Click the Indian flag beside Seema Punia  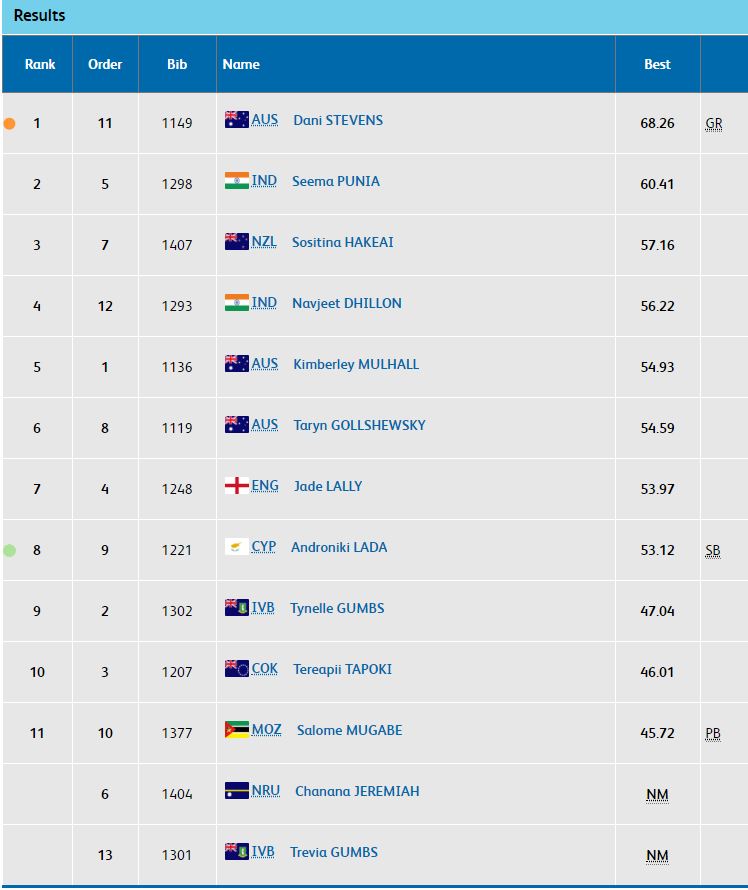[236, 181]
